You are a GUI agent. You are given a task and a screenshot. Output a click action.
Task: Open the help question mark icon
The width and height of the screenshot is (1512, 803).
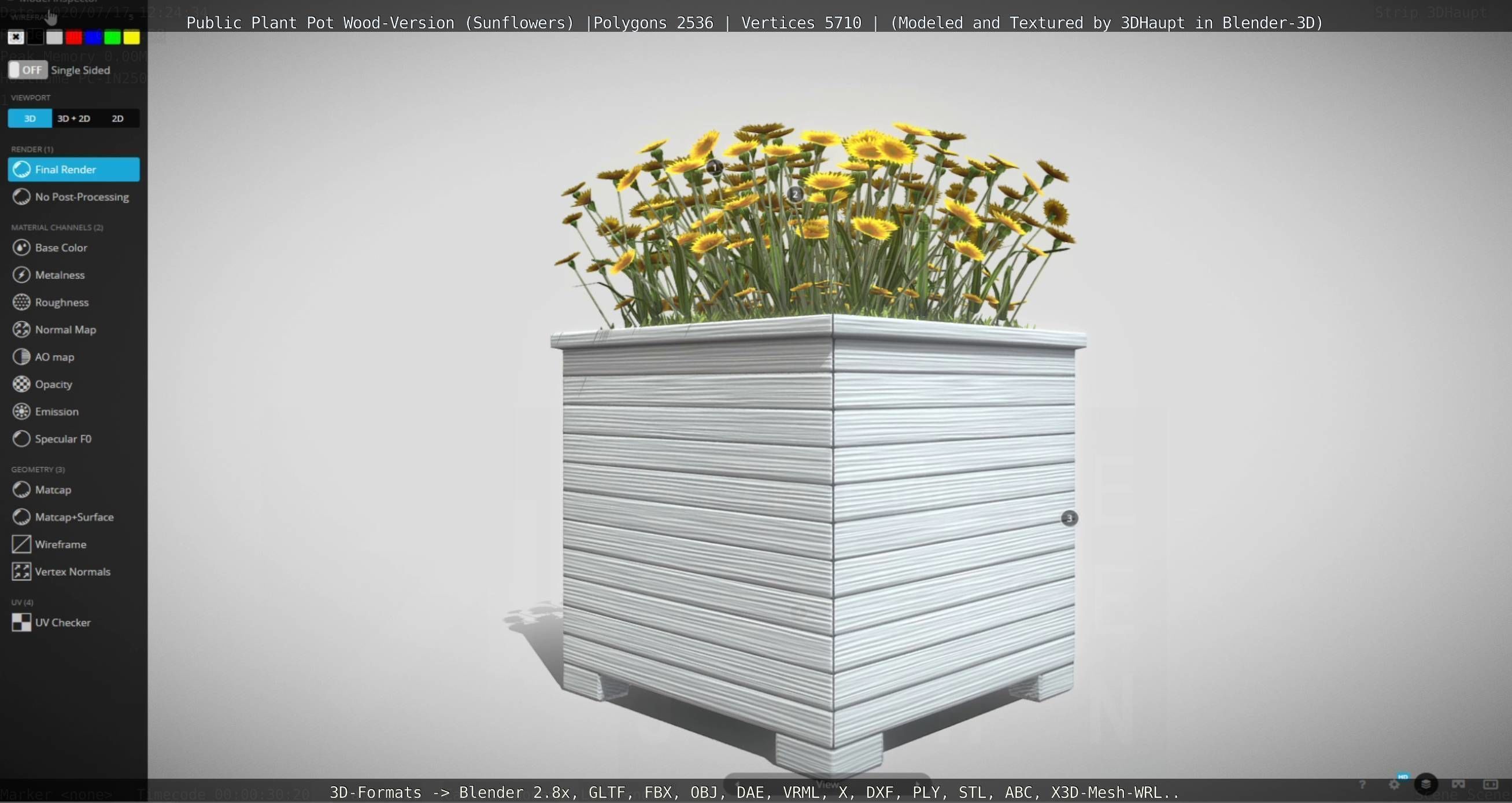(1362, 784)
